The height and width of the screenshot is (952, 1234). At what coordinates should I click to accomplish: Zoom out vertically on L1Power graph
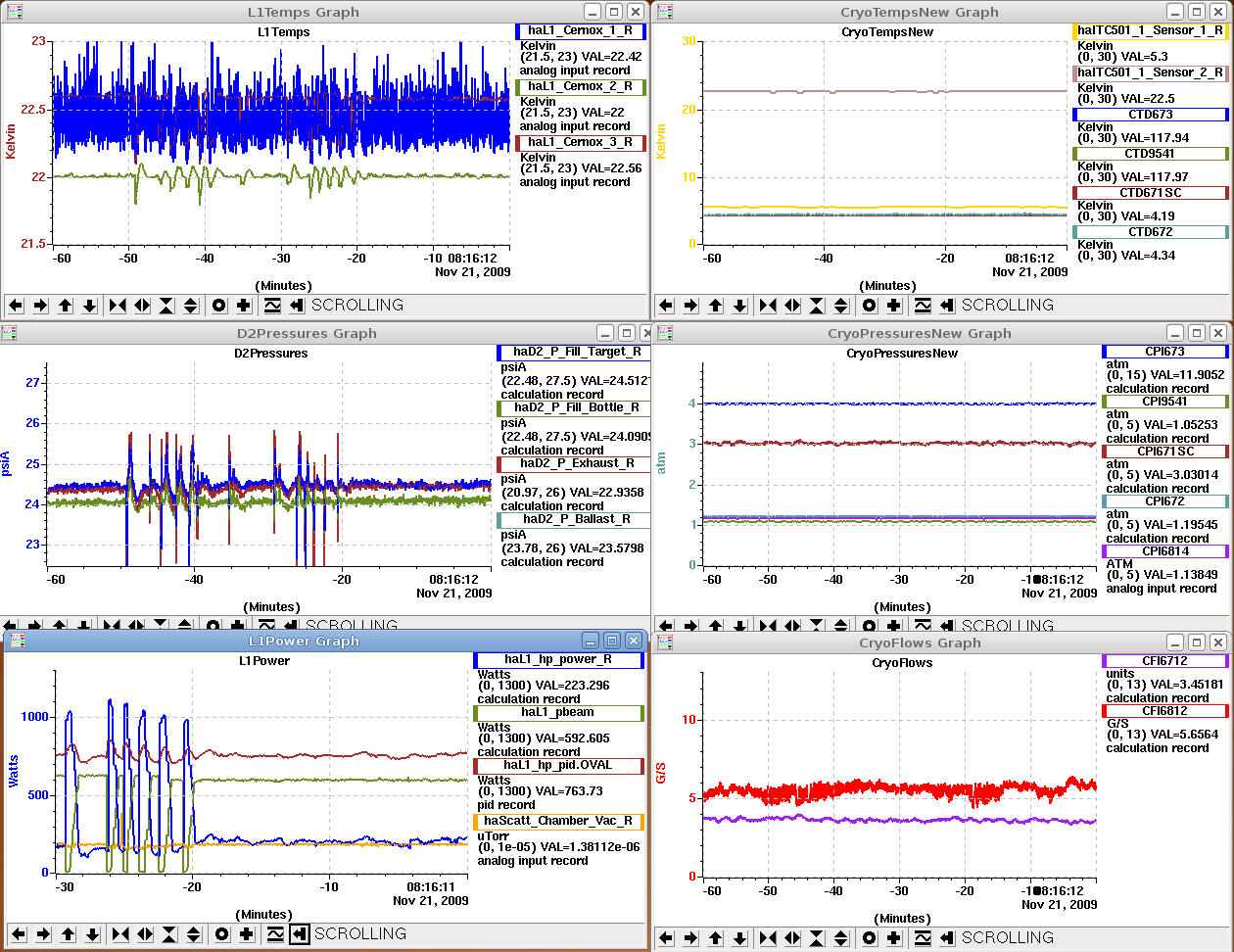[194, 934]
